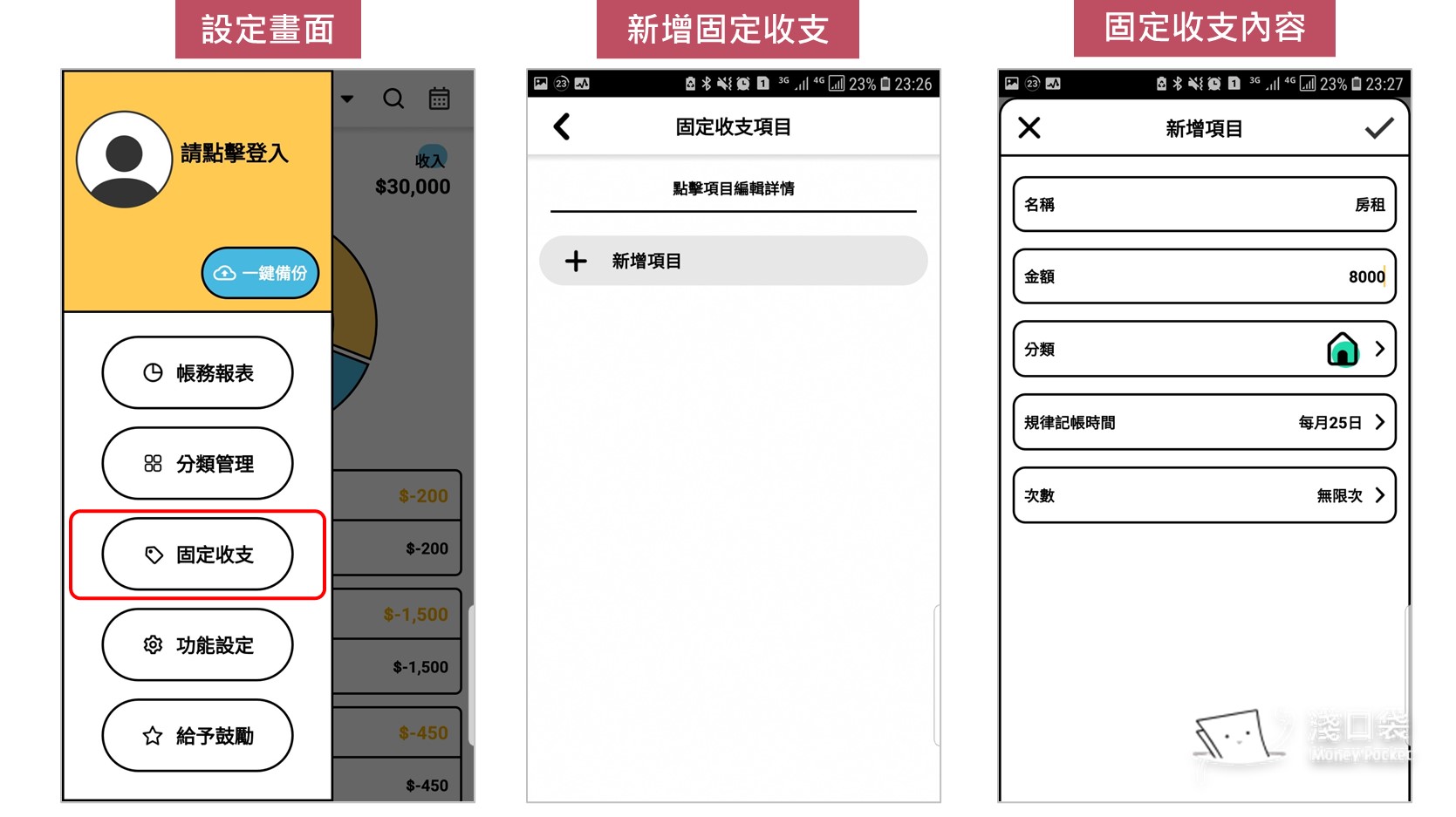
Task: Tap the green house category icon
Action: click(x=1343, y=350)
